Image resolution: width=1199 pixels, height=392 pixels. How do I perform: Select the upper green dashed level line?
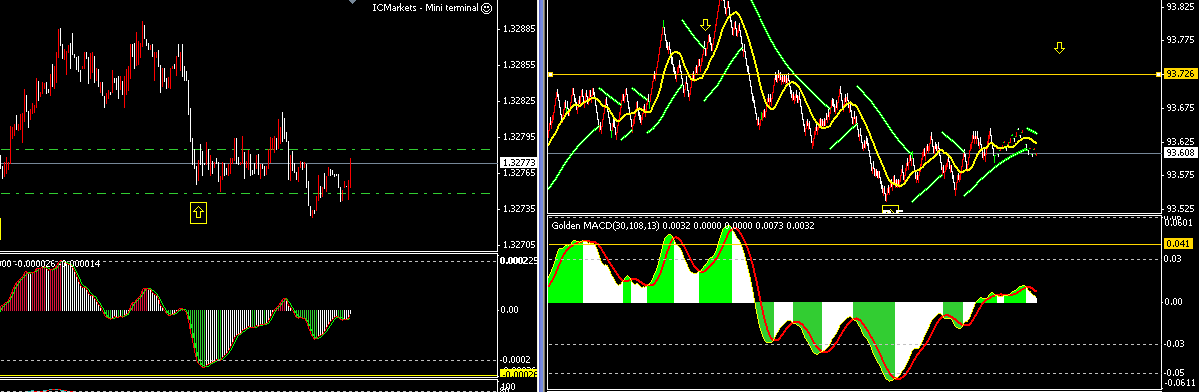pyautogui.click(x=249, y=149)
